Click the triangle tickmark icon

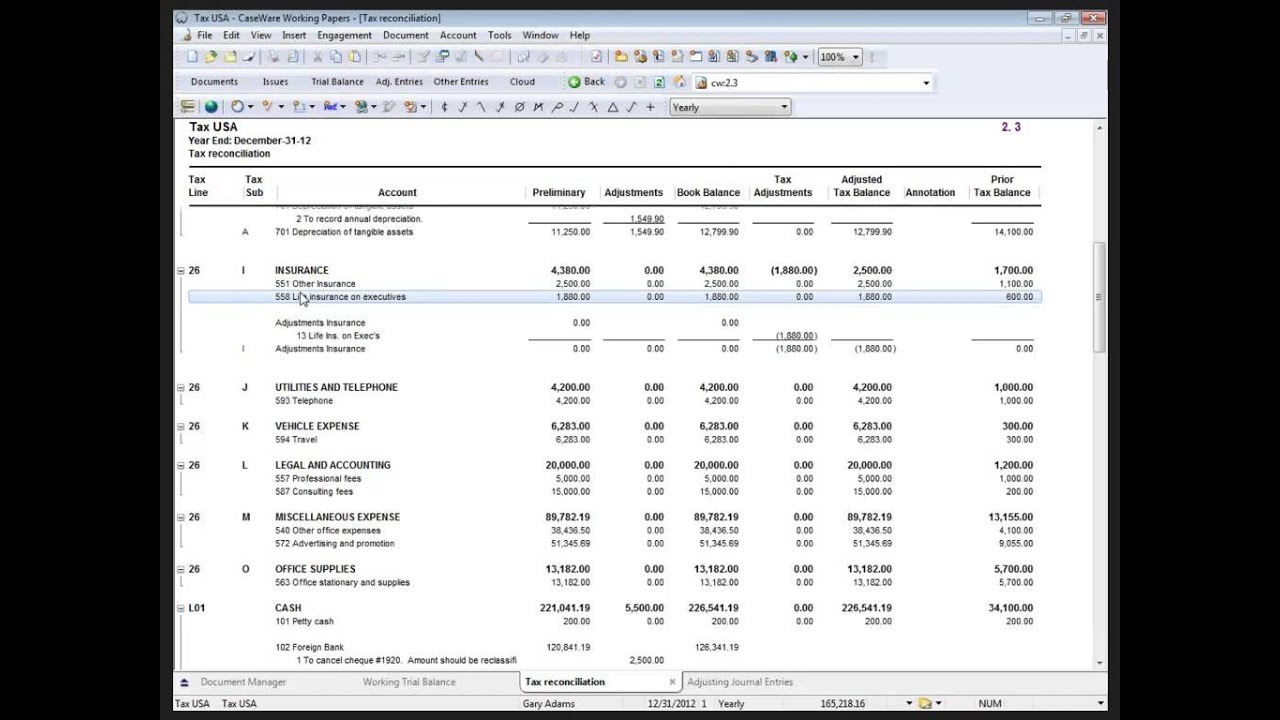(613, 107)
